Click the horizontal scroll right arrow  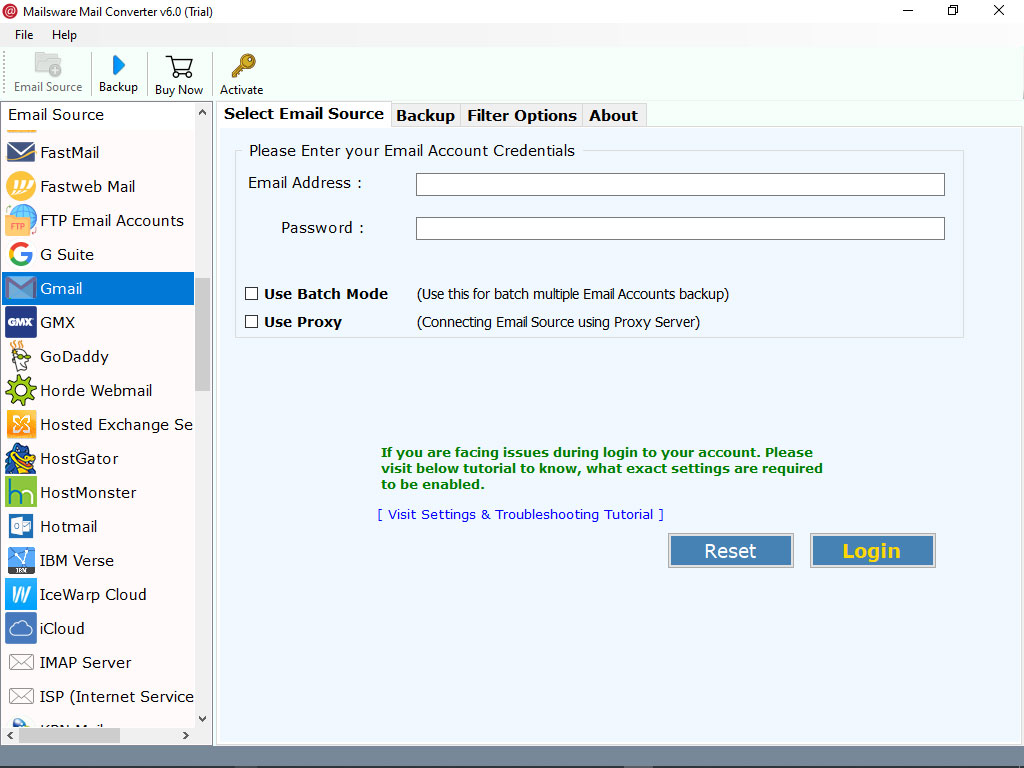click(x=186, y=735)
